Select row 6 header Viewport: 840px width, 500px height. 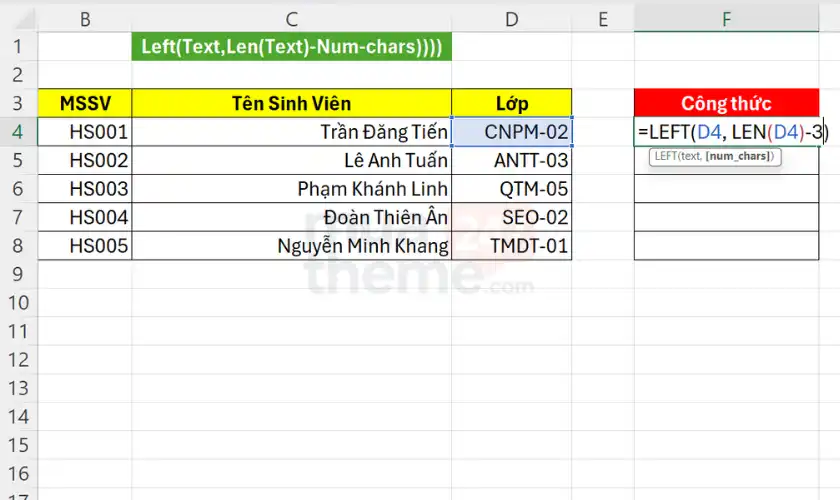pos(18,189)
